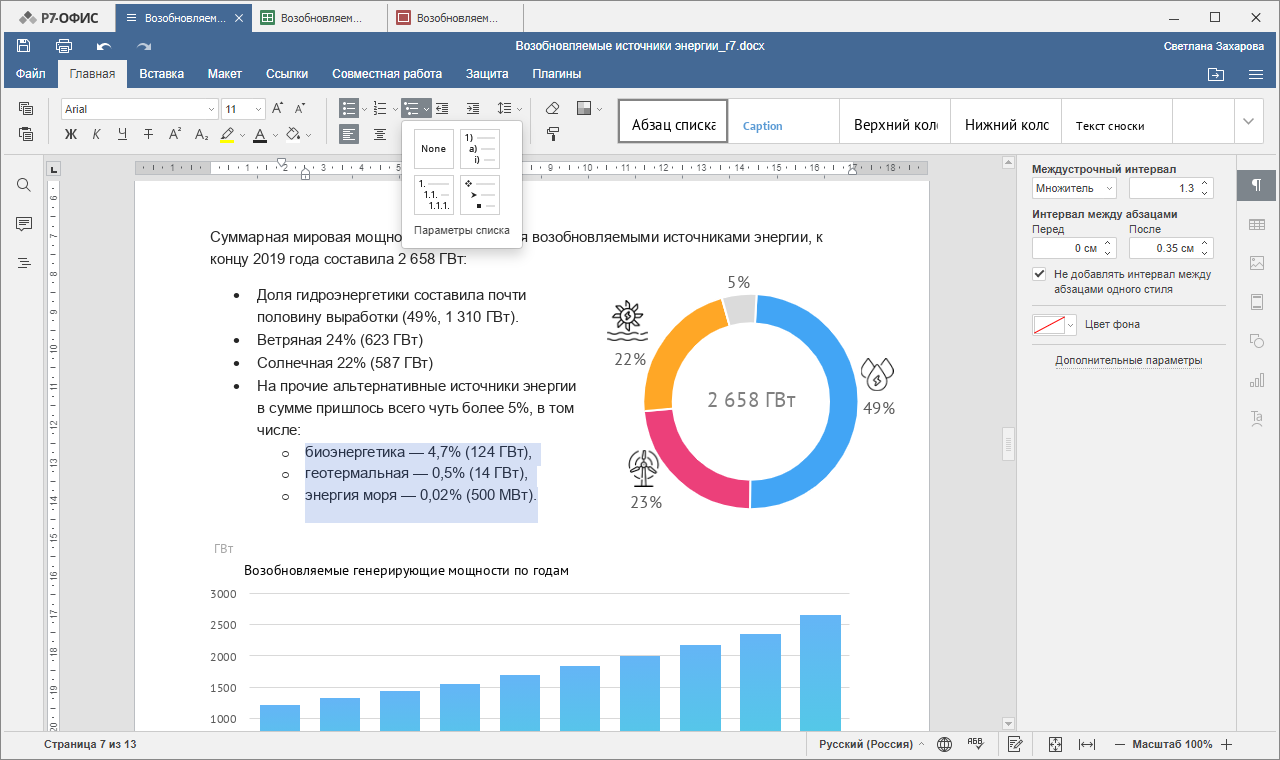Decrease paragraph indent

click(442, 109)
